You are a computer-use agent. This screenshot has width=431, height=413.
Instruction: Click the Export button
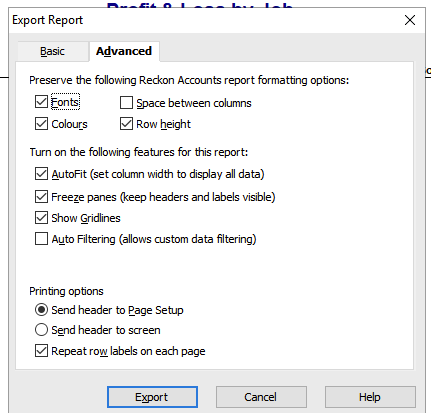(x=152, y=397)
